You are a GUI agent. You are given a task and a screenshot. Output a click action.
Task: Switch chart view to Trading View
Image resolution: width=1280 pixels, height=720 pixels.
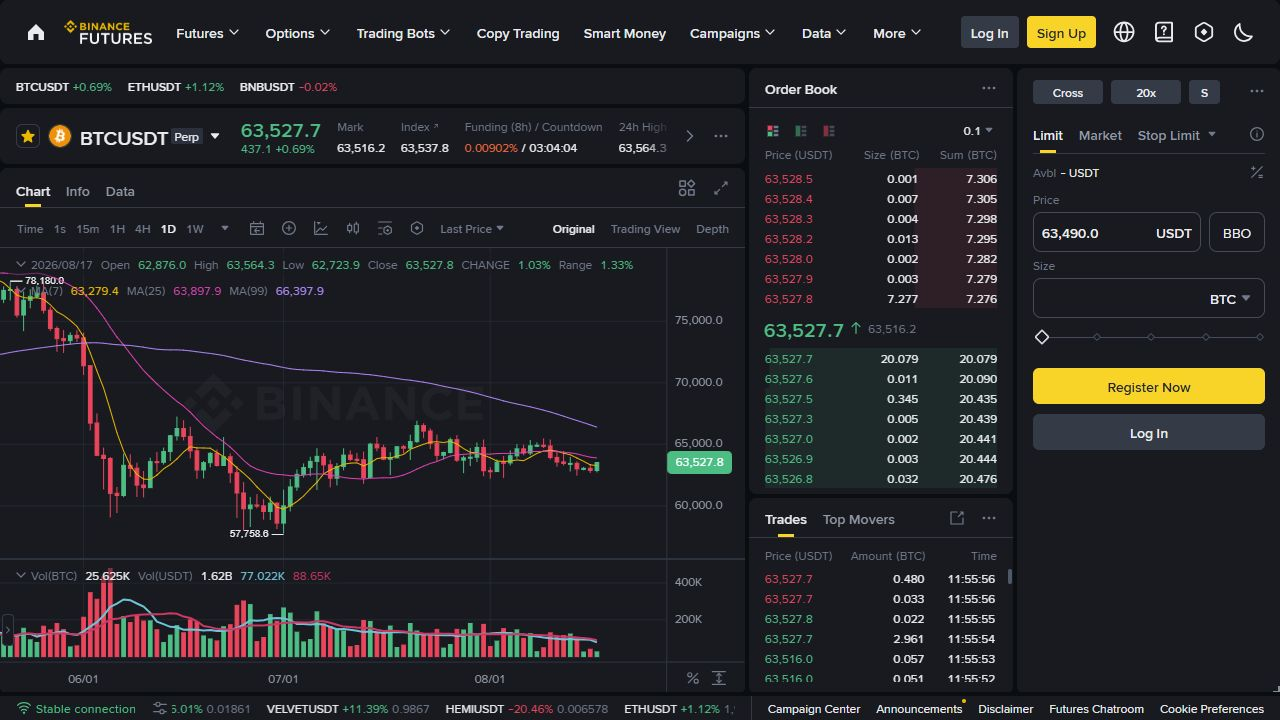click(x=645, y=229)
